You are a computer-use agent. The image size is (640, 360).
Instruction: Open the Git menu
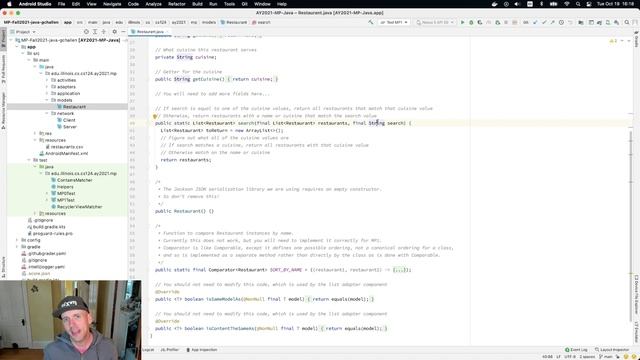244,4
